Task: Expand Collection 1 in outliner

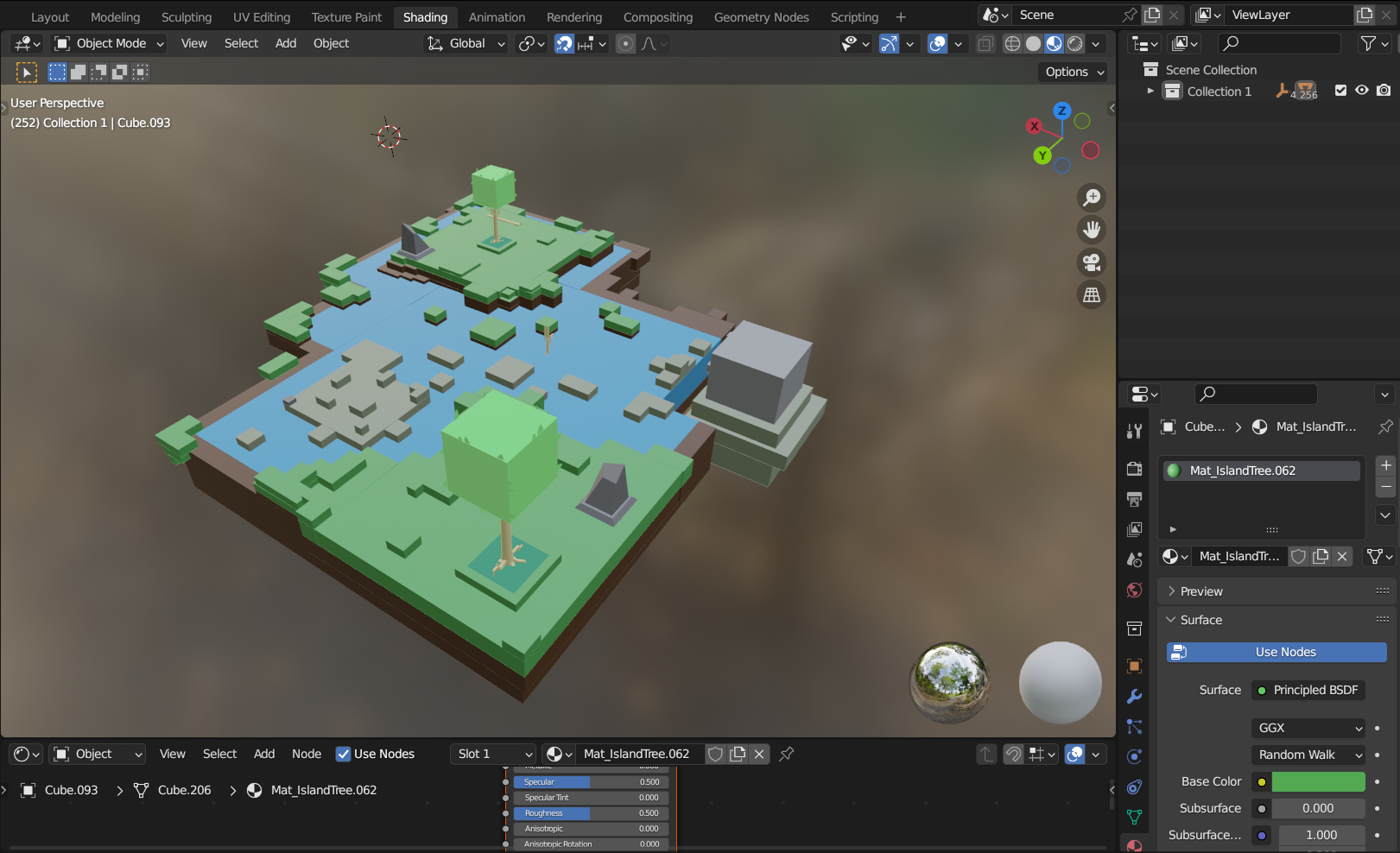Action: tap(1150, 91)
